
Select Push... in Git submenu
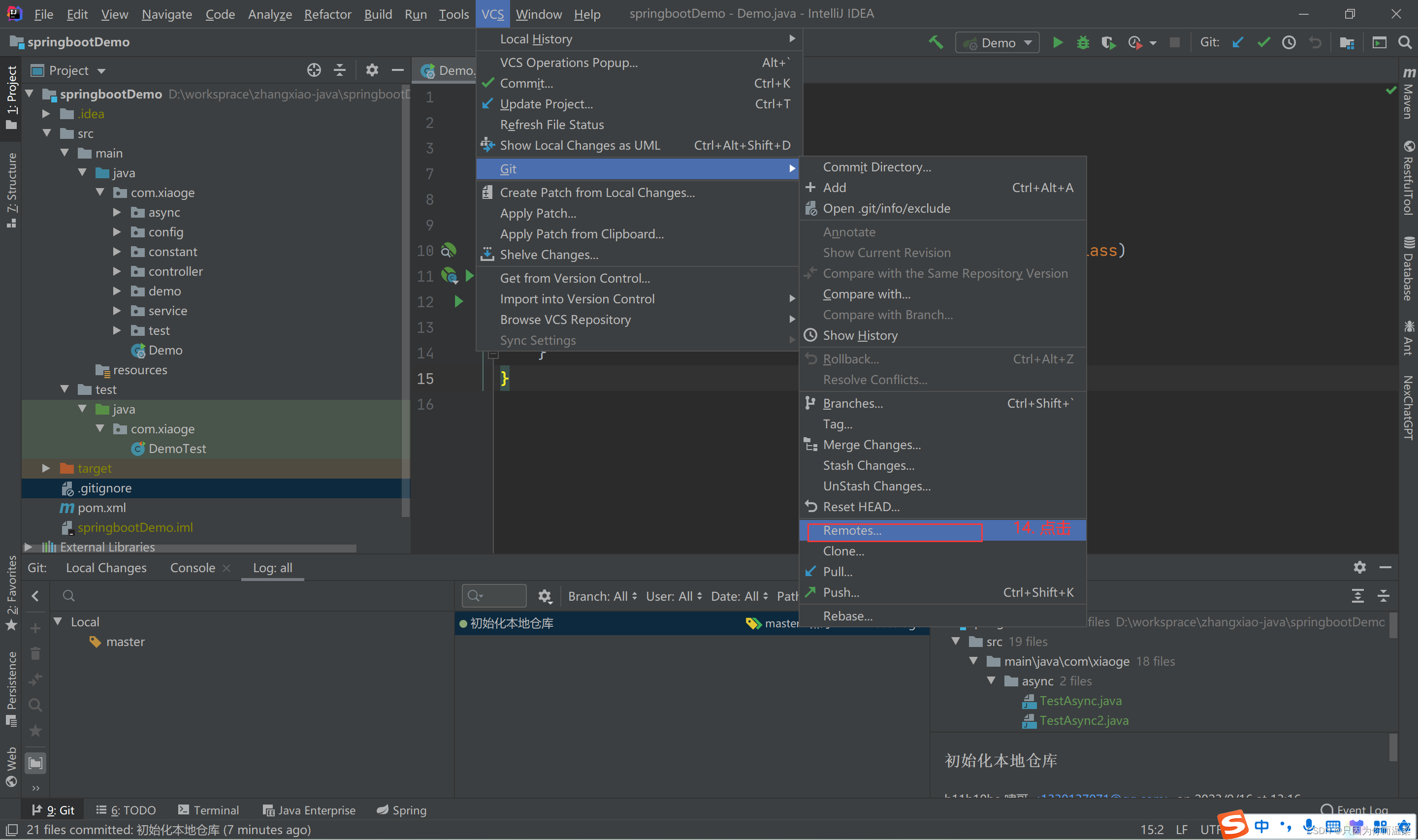tap(942, 593)
